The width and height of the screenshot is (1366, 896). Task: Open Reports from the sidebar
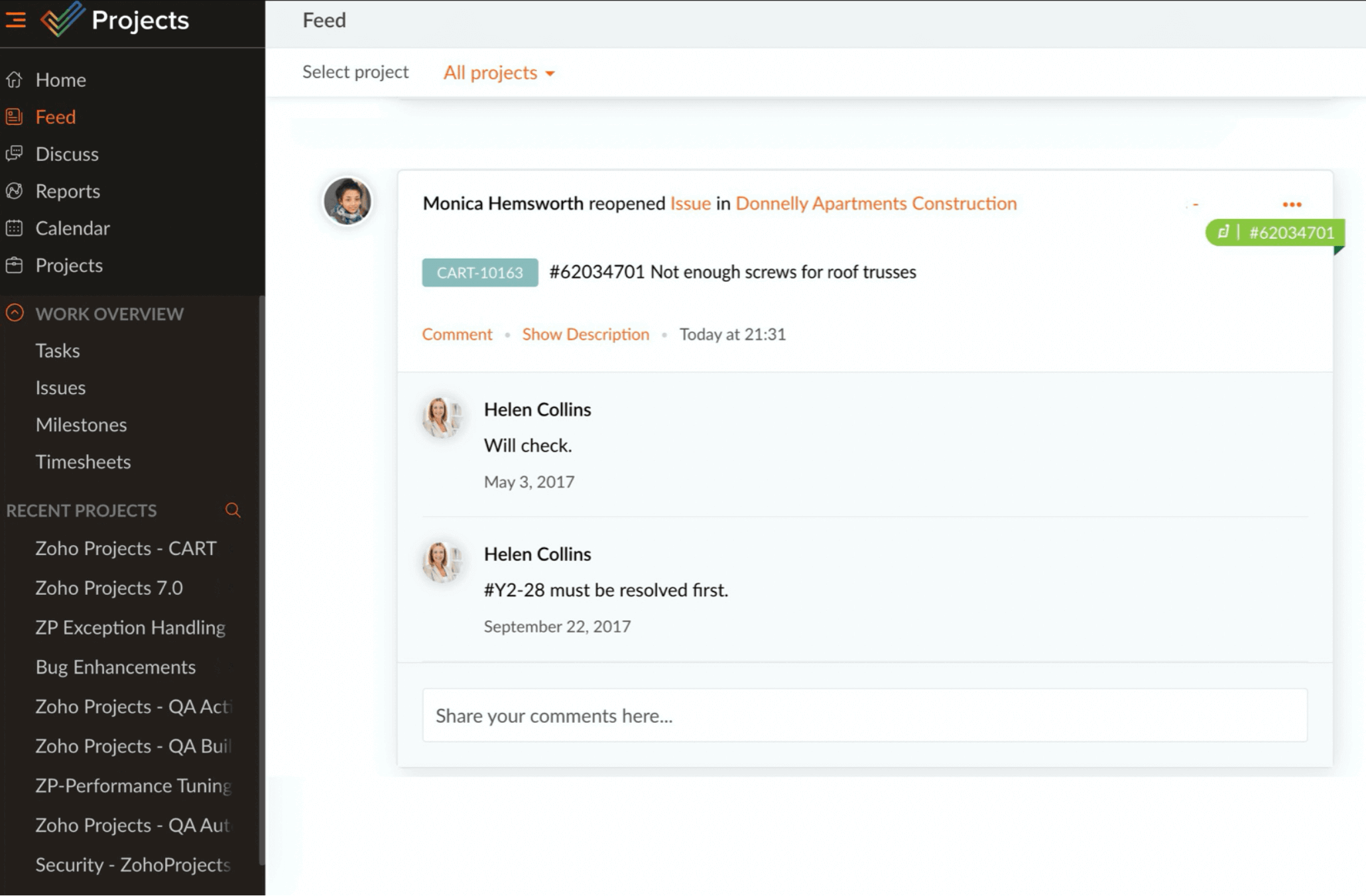68,191
